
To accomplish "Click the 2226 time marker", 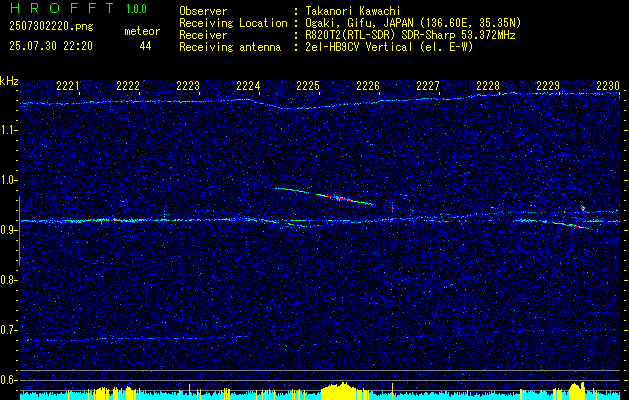I will 368,86.
